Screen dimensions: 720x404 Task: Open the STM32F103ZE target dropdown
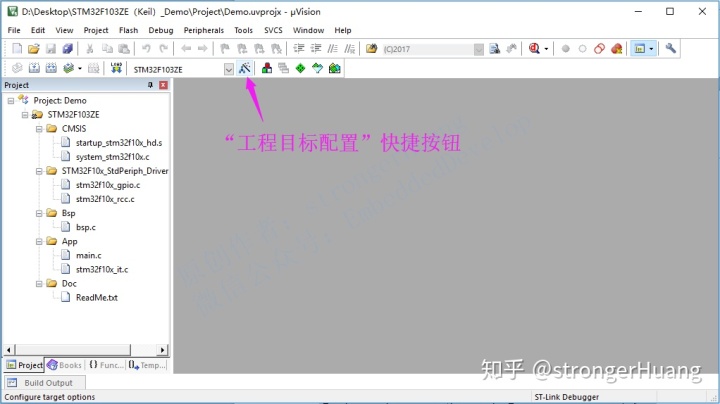229,69
